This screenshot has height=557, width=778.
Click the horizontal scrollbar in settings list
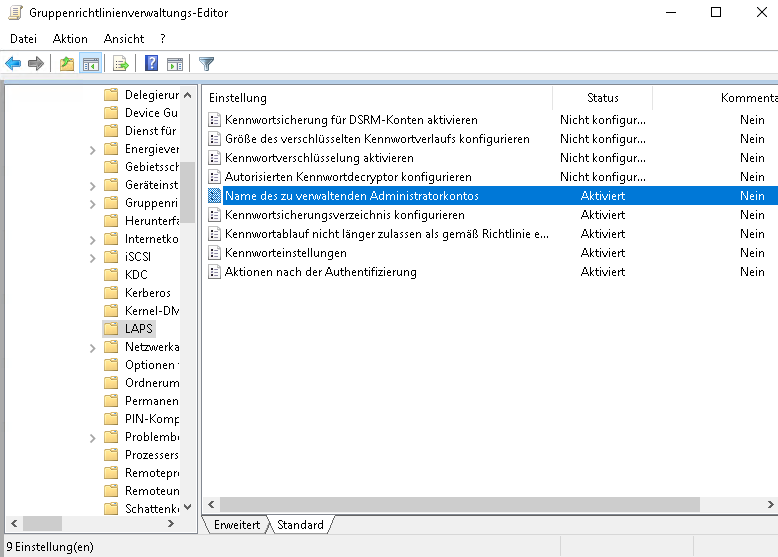pos(480,505)
